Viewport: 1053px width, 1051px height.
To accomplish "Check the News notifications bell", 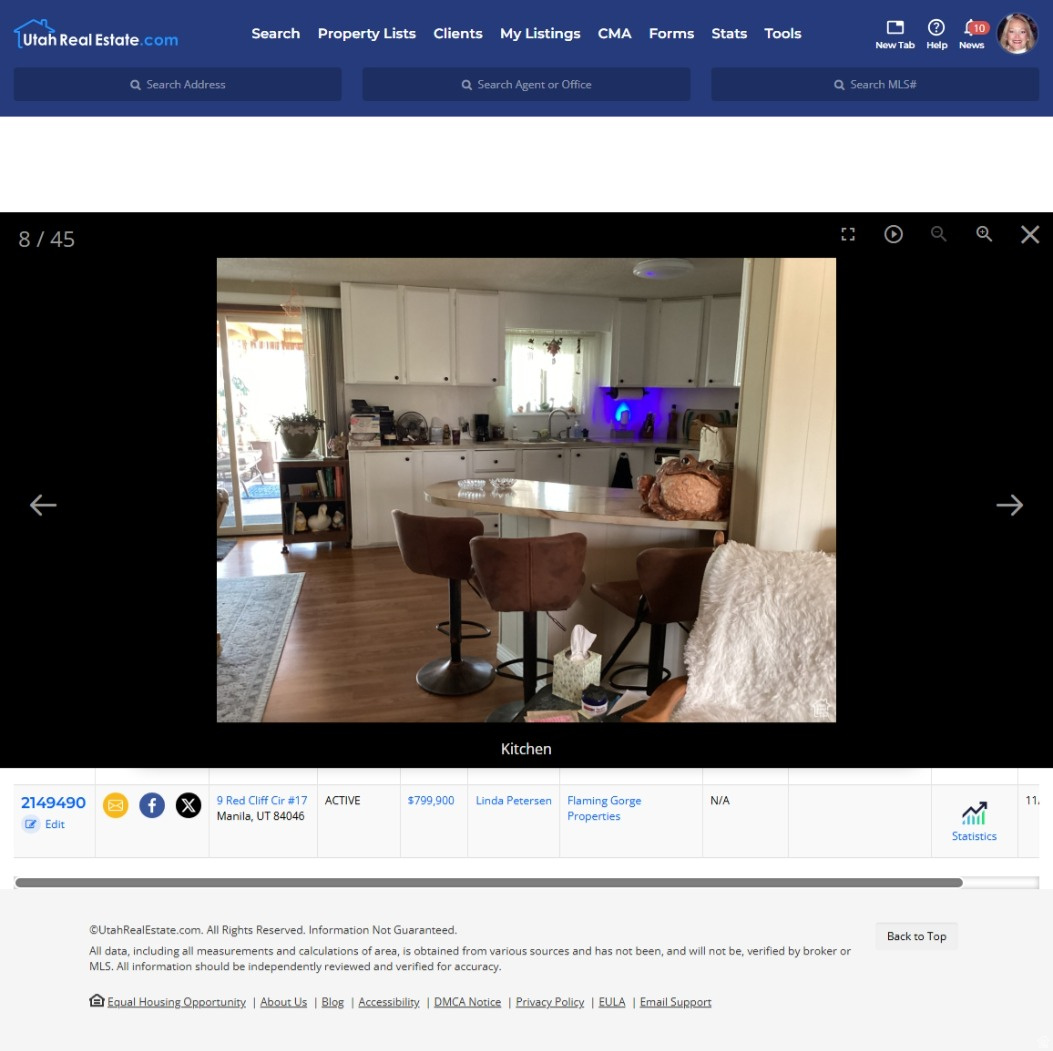I will coord(971,29).
